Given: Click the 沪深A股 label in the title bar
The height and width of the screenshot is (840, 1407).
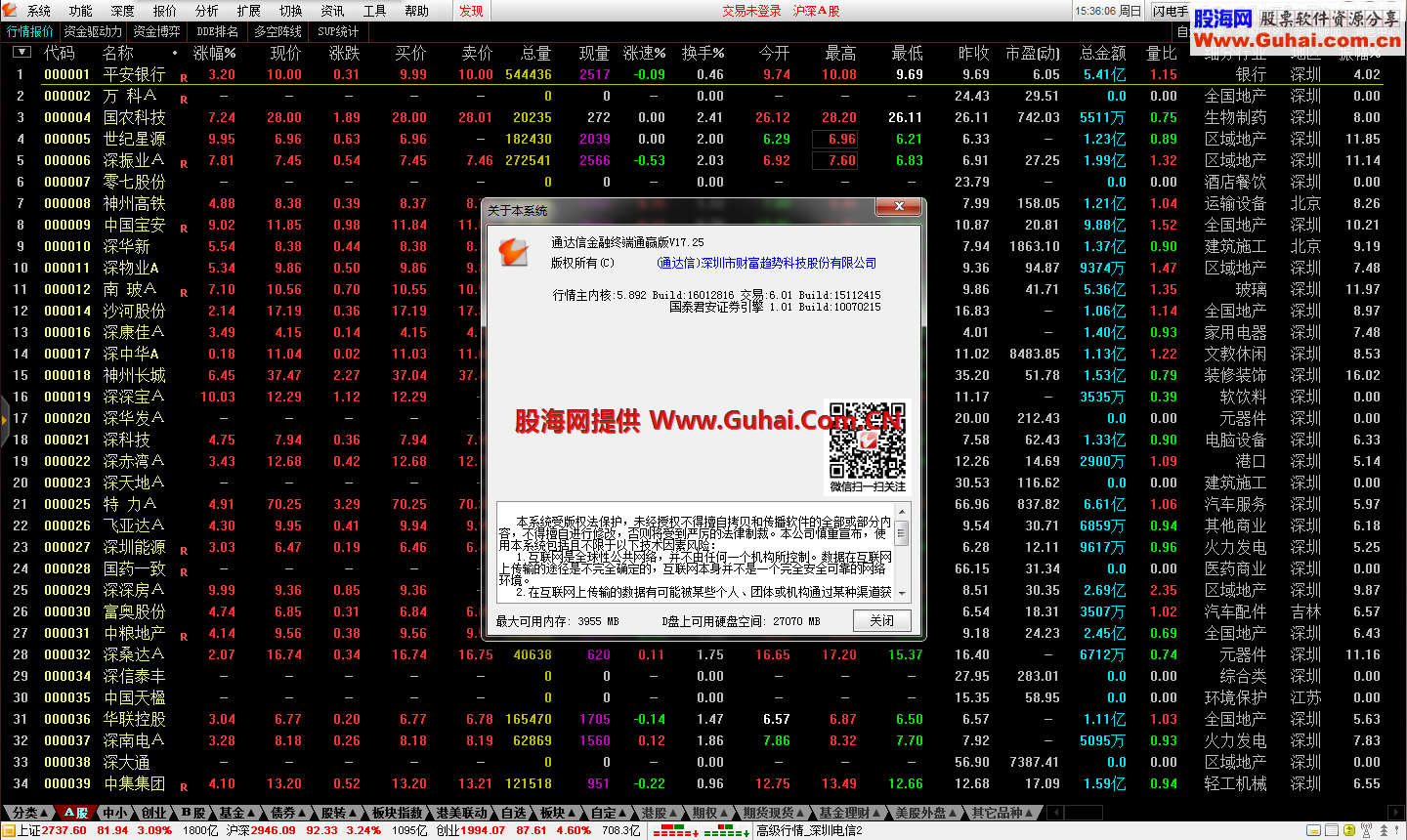Looking at the screenshot, I should pyautogui.click(x=817, y=11).
